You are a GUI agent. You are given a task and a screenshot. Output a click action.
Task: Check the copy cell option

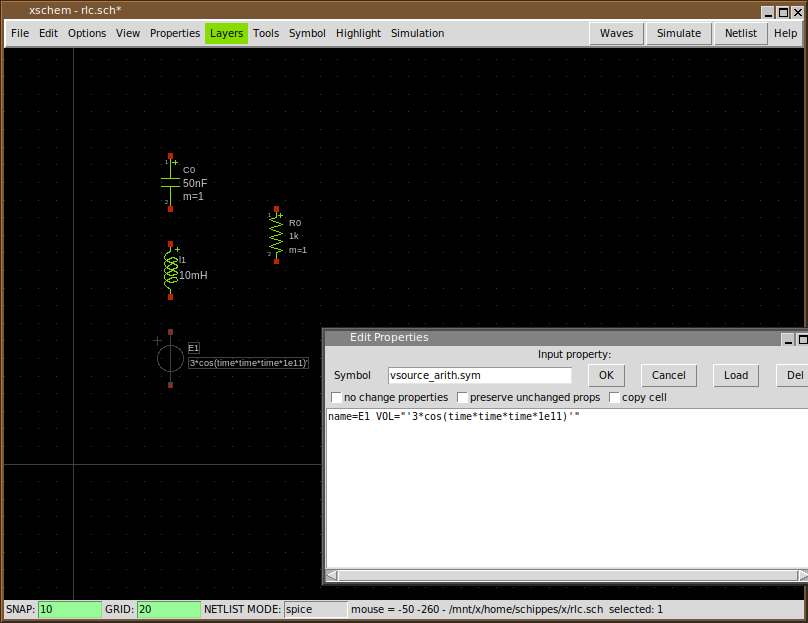click(x=614, y=398)
